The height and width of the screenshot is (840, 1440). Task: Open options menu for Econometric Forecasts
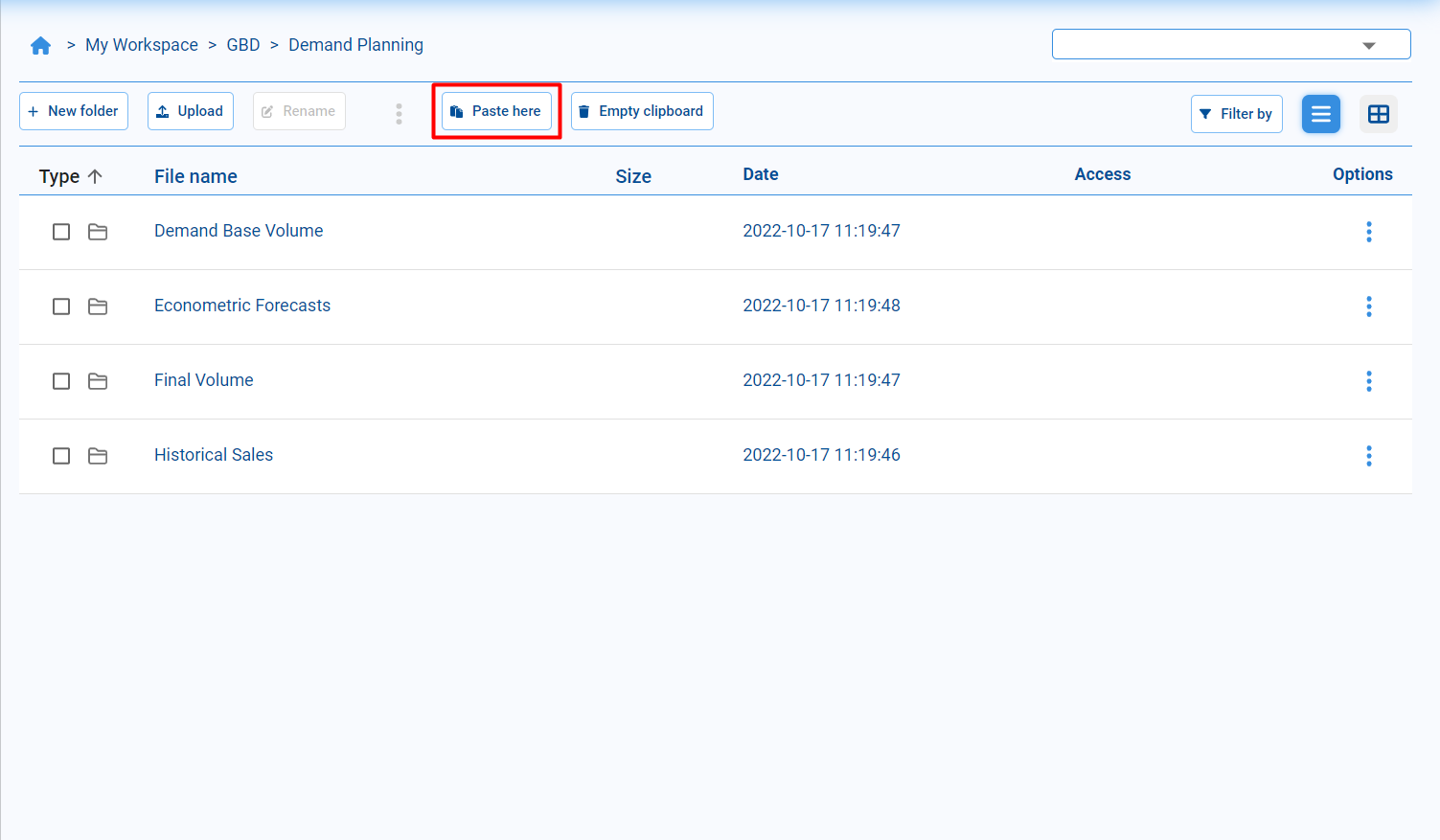pyautogui.click(x=1368, y=306)
